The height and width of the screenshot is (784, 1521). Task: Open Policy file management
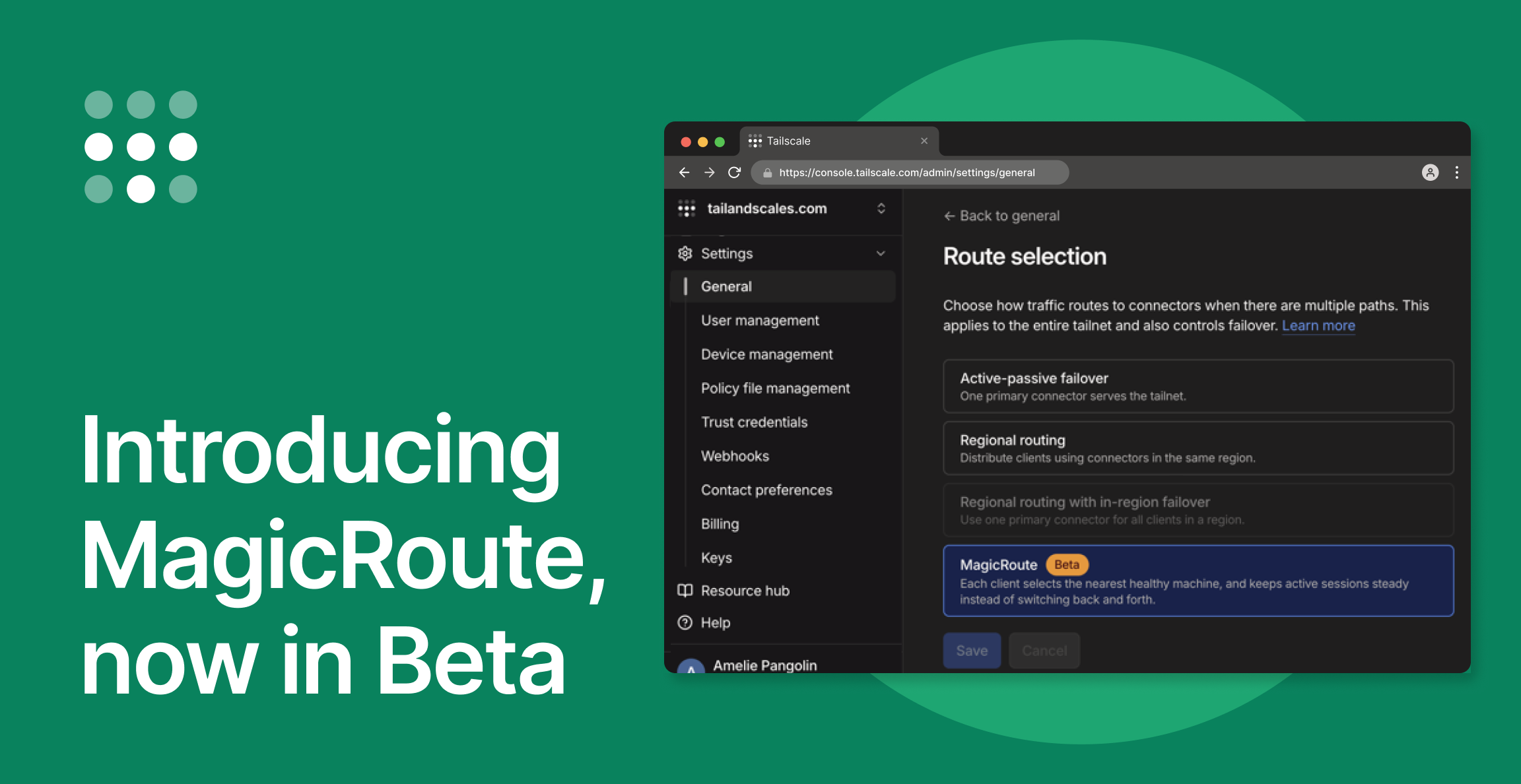click(775, 388)
